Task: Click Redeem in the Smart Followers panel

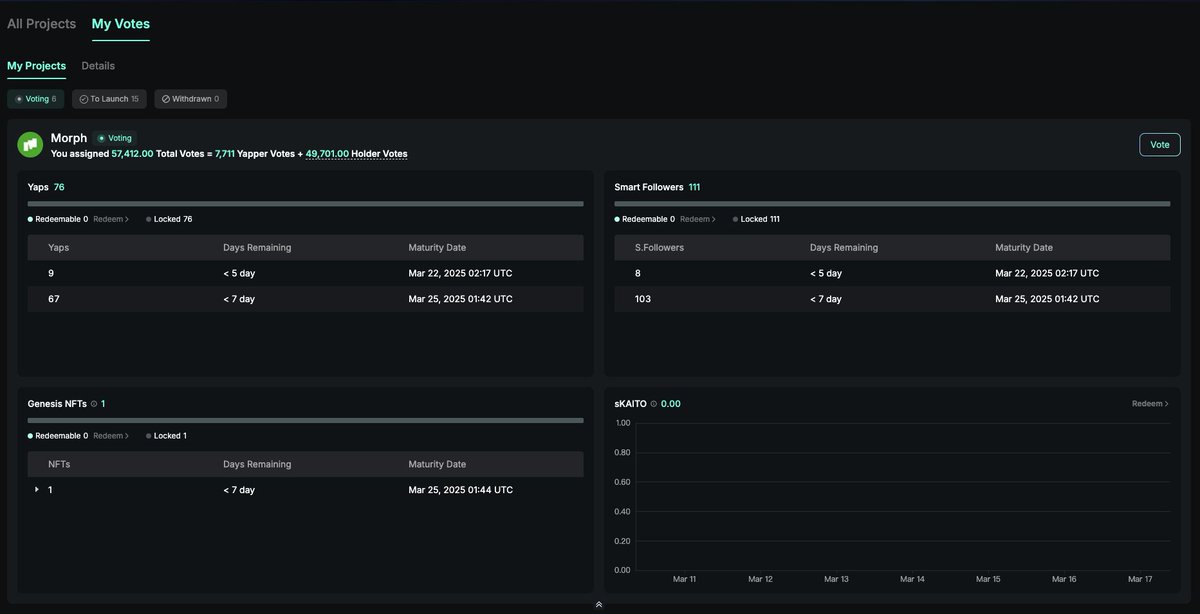Action: click(x=698, y=219)
